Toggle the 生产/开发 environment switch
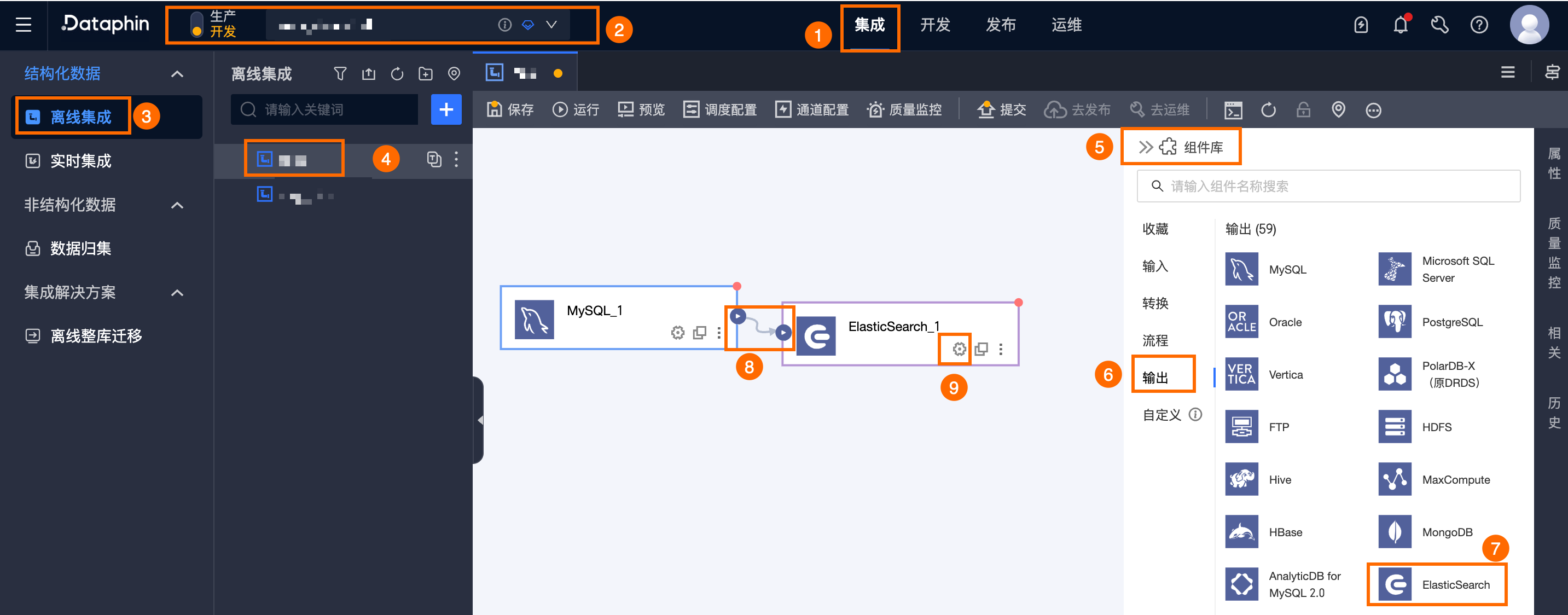Screen dimensions: 1568x615 tap(196, 25)
